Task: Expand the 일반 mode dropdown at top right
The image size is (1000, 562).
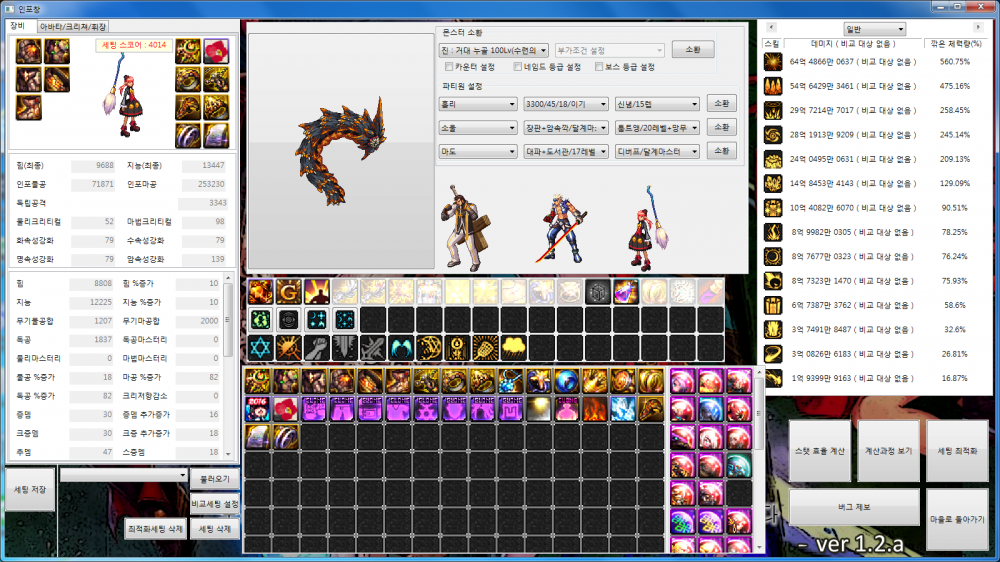Action: click(x=874, y=29)
